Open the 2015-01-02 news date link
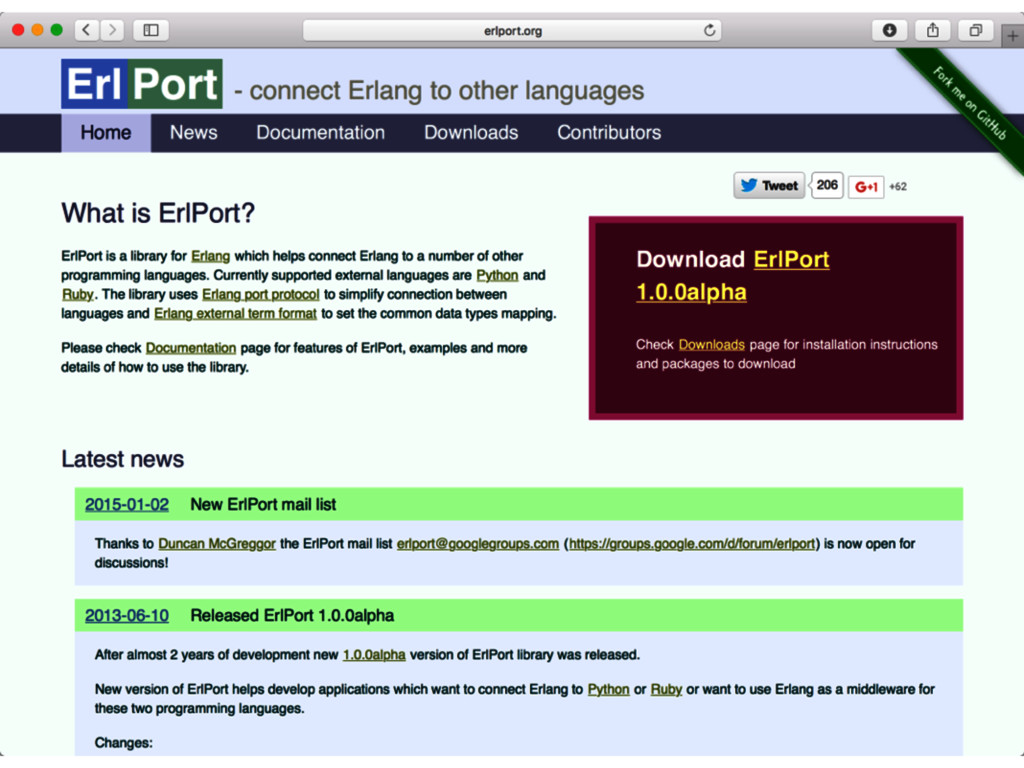Image resolution: width=1024 pixels, height=768 pixels. coord(127,504)
